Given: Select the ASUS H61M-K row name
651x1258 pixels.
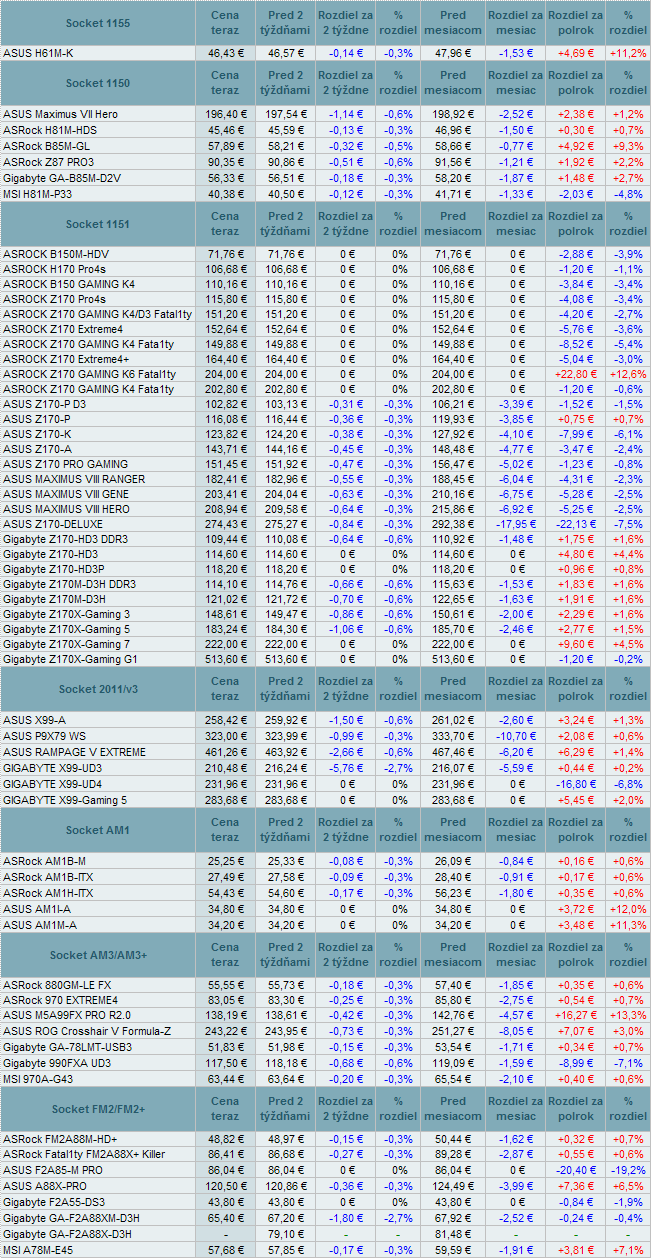Looking at the screenshot, I should pos(38,53).
